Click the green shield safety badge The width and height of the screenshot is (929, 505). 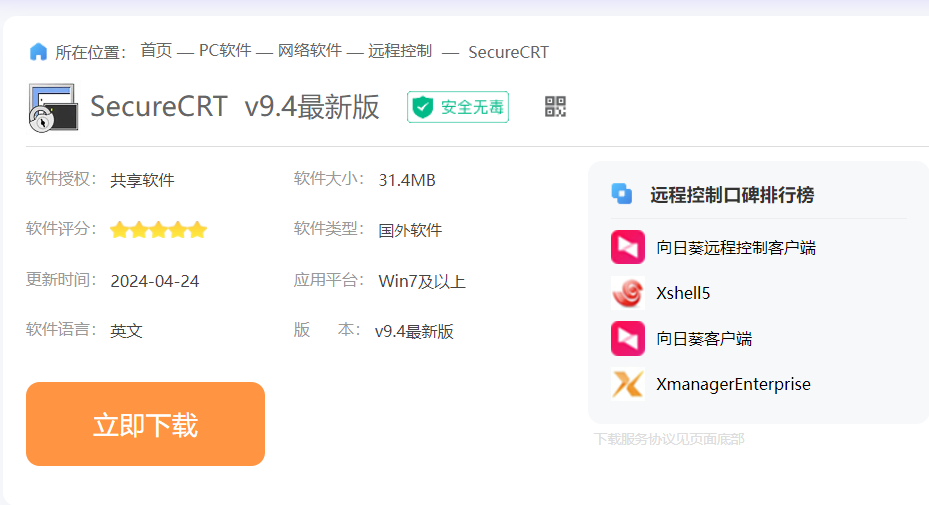coord(458,107)
